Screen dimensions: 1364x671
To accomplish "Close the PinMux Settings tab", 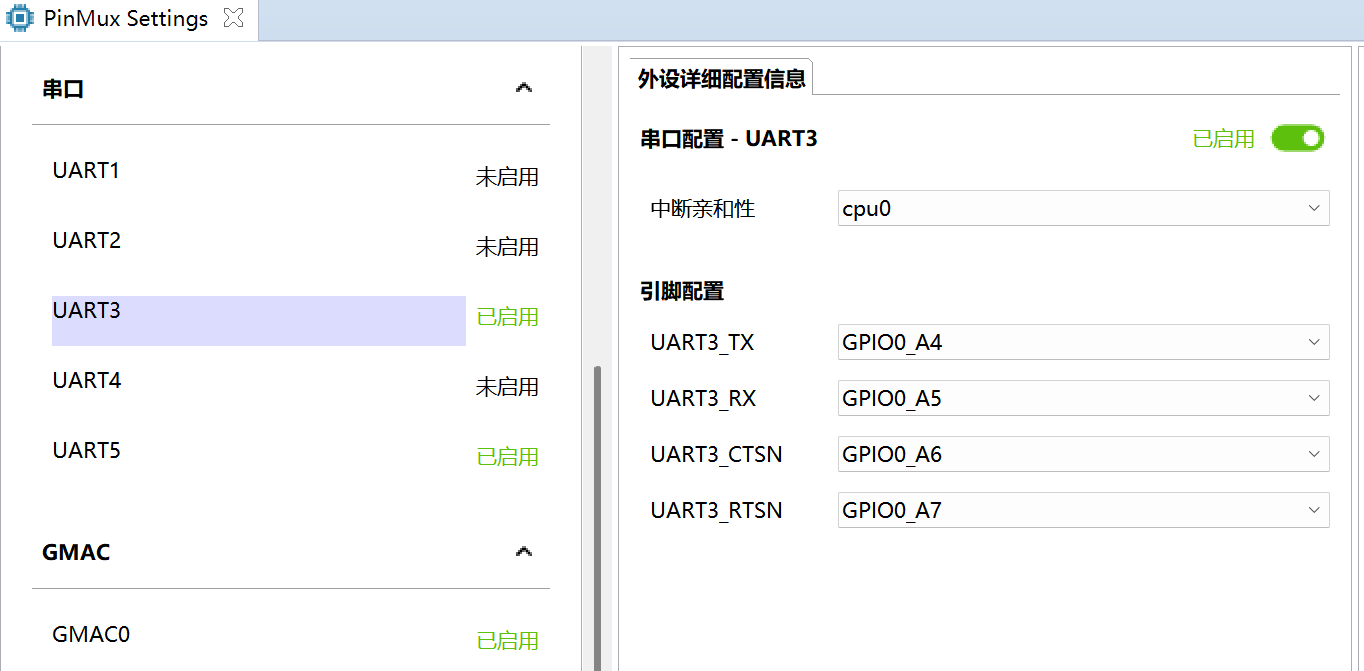I will tap(233, 18).
